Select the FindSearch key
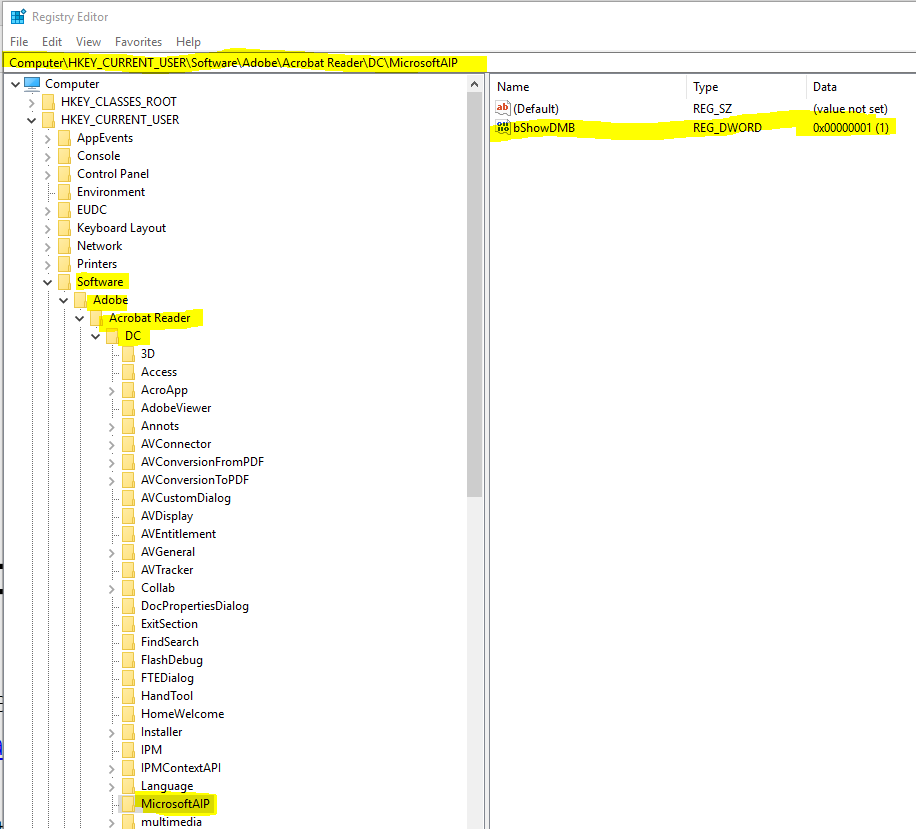Image resolution: width=916 pixels, height=829 pixels. (169, 642)
